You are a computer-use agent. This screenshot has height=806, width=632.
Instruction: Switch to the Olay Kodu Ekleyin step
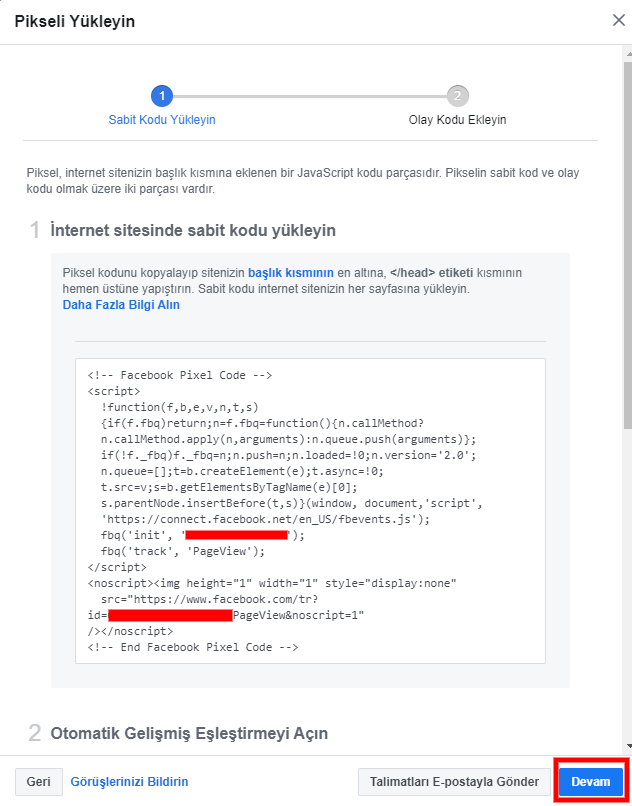tap(457, 118)
